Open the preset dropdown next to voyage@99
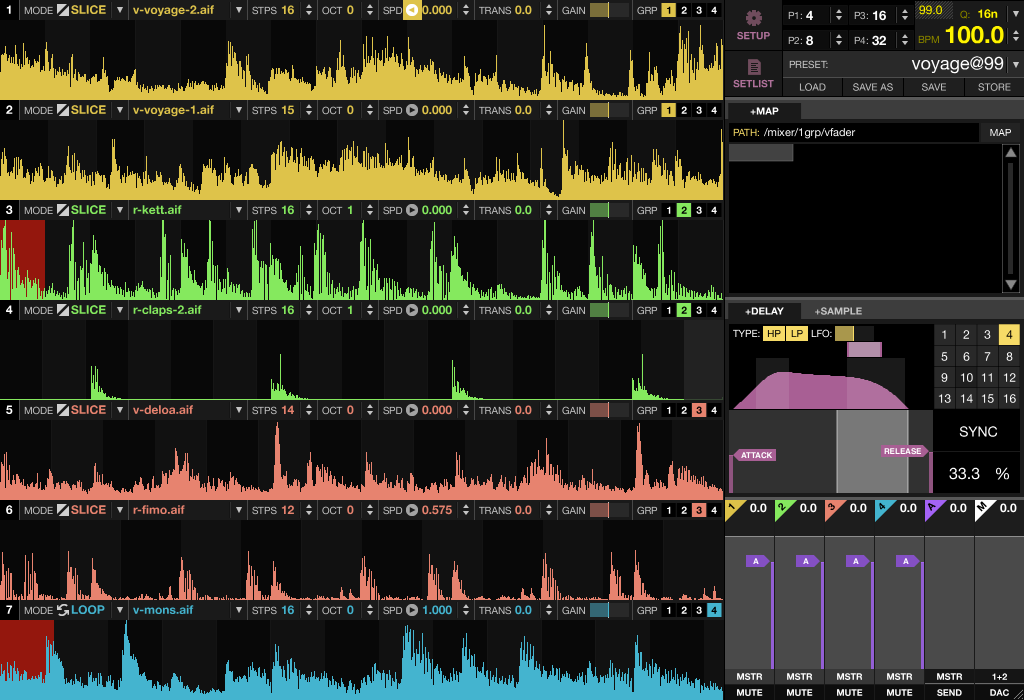 click(1013, 64)
